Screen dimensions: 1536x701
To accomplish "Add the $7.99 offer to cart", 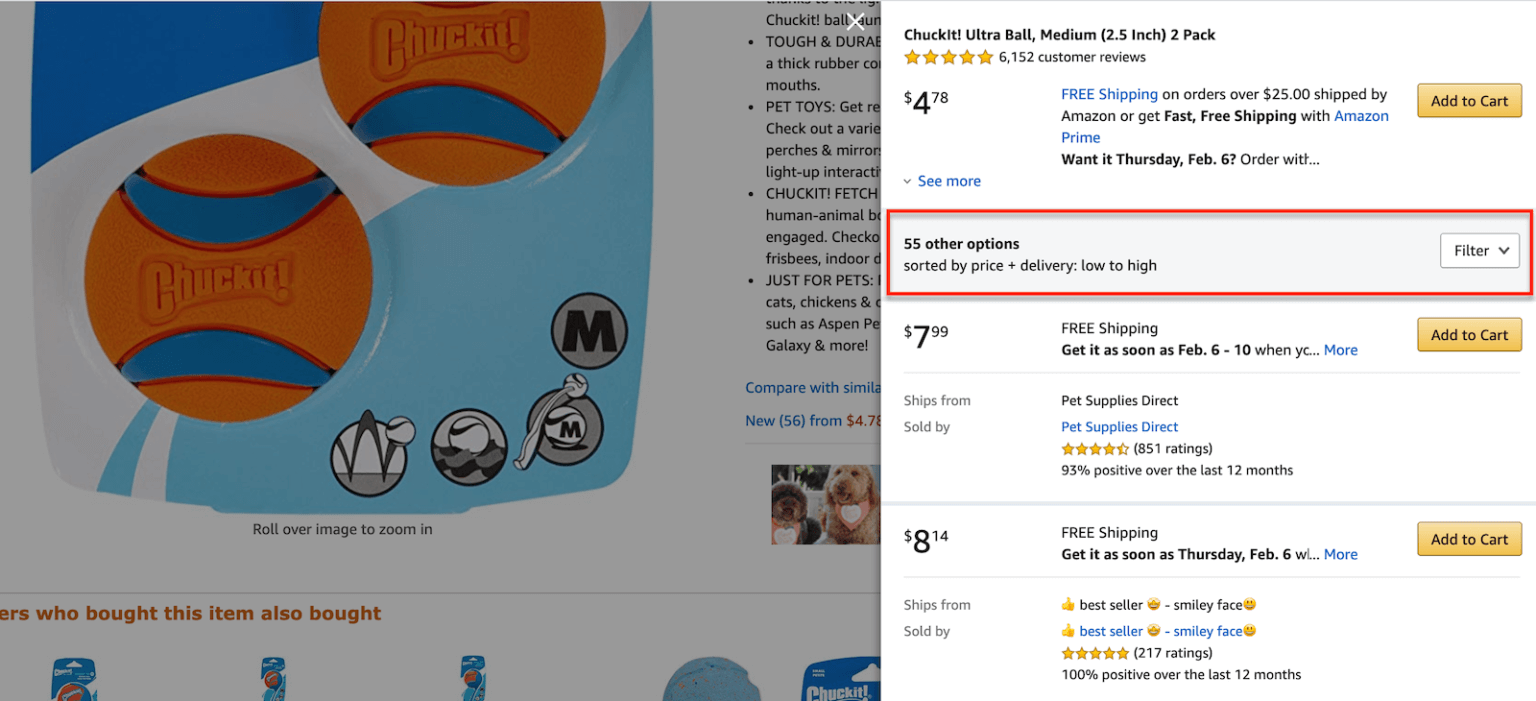I will (x=1469, y=334).
